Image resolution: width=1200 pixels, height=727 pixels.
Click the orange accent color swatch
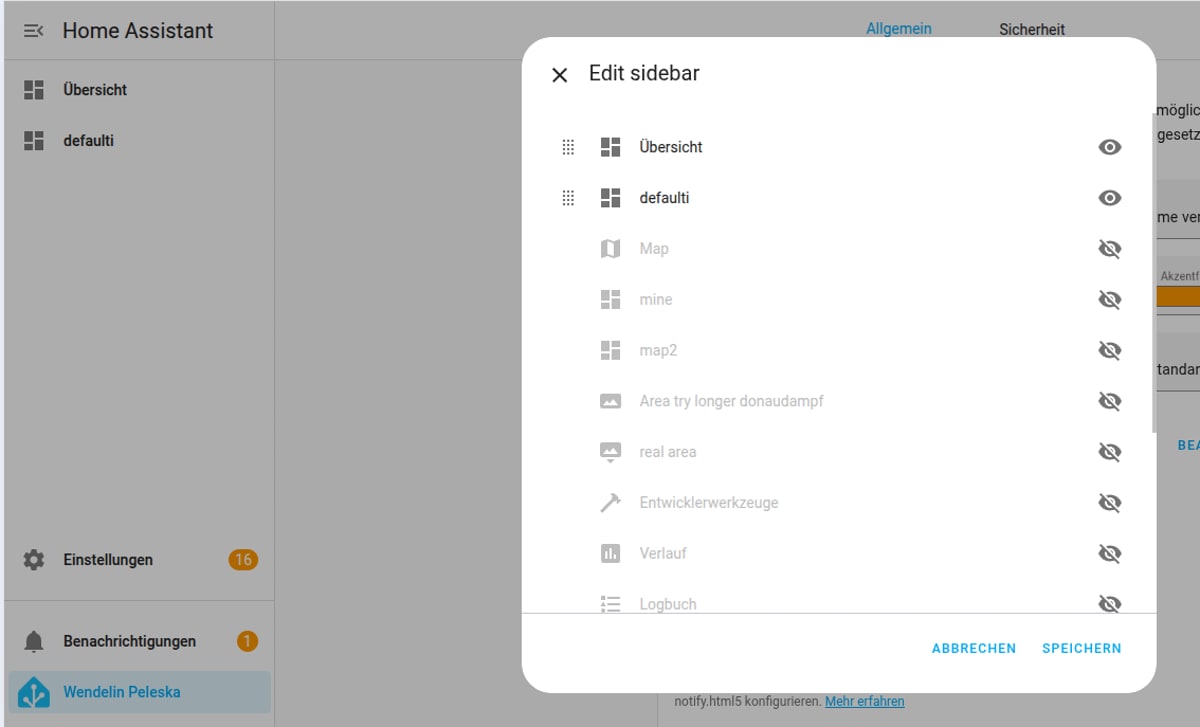pos(1178,297)
